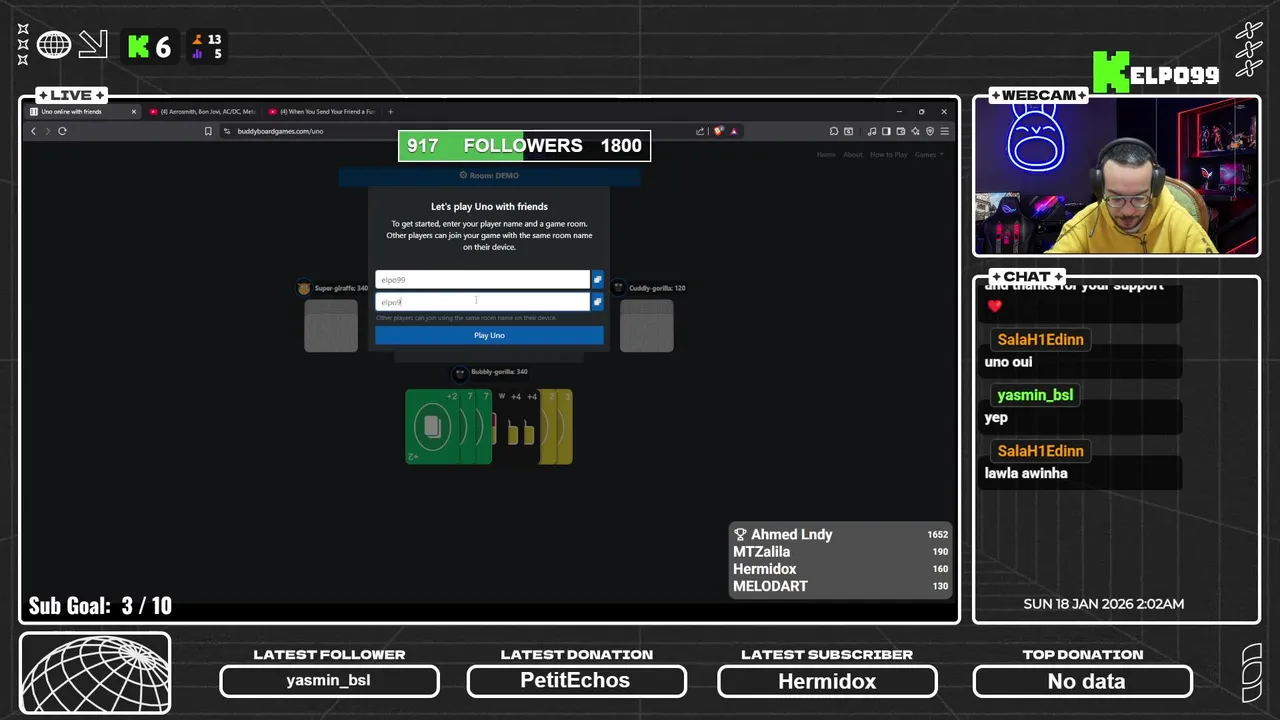The image size is (1280, 720).
Task: Click the webcam feed thumbnail
Action: pyautogui.click(x=1117, y=177)
